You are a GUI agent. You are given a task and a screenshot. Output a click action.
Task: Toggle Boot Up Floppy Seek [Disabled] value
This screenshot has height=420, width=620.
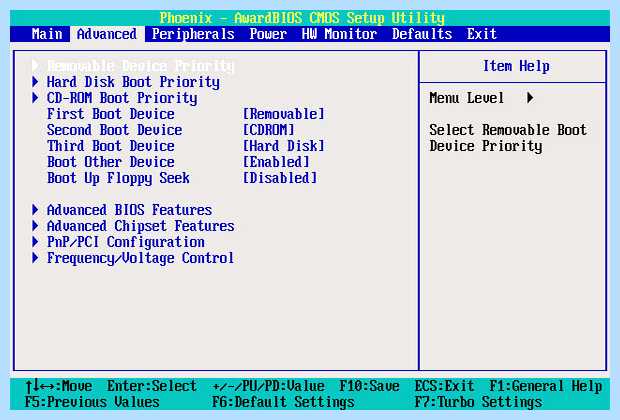click(x=280, y=178)
